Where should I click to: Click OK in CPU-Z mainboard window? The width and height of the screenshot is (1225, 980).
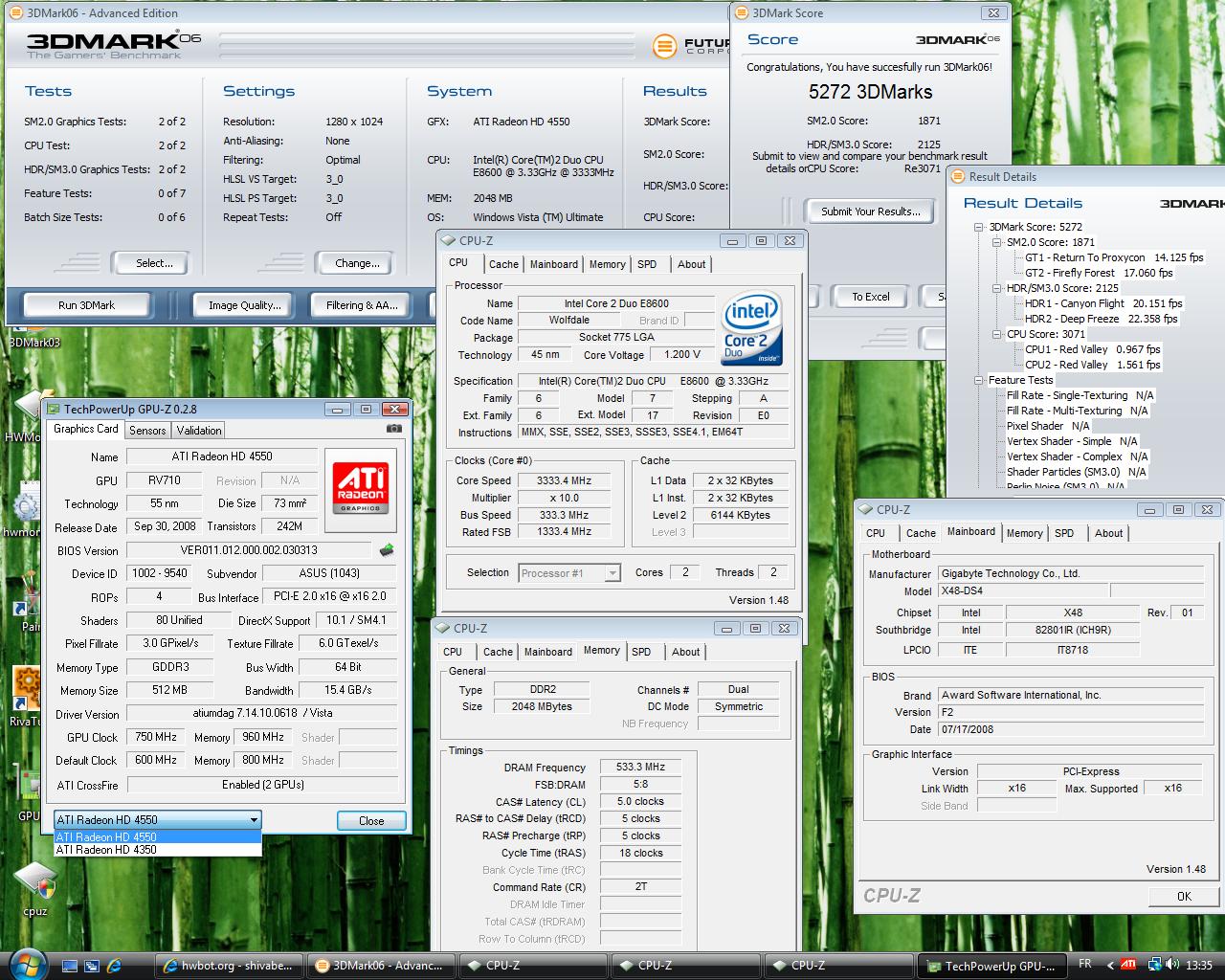pos(1184,897)
